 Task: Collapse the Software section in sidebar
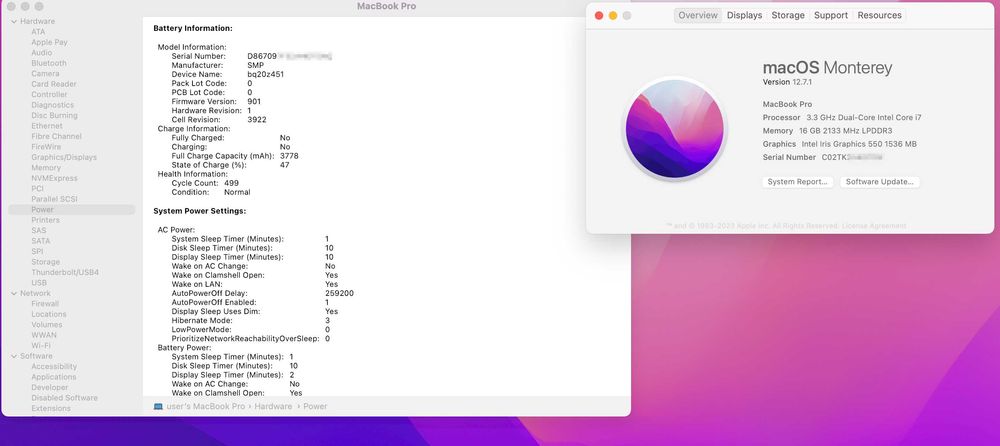[x=14, y=356]
